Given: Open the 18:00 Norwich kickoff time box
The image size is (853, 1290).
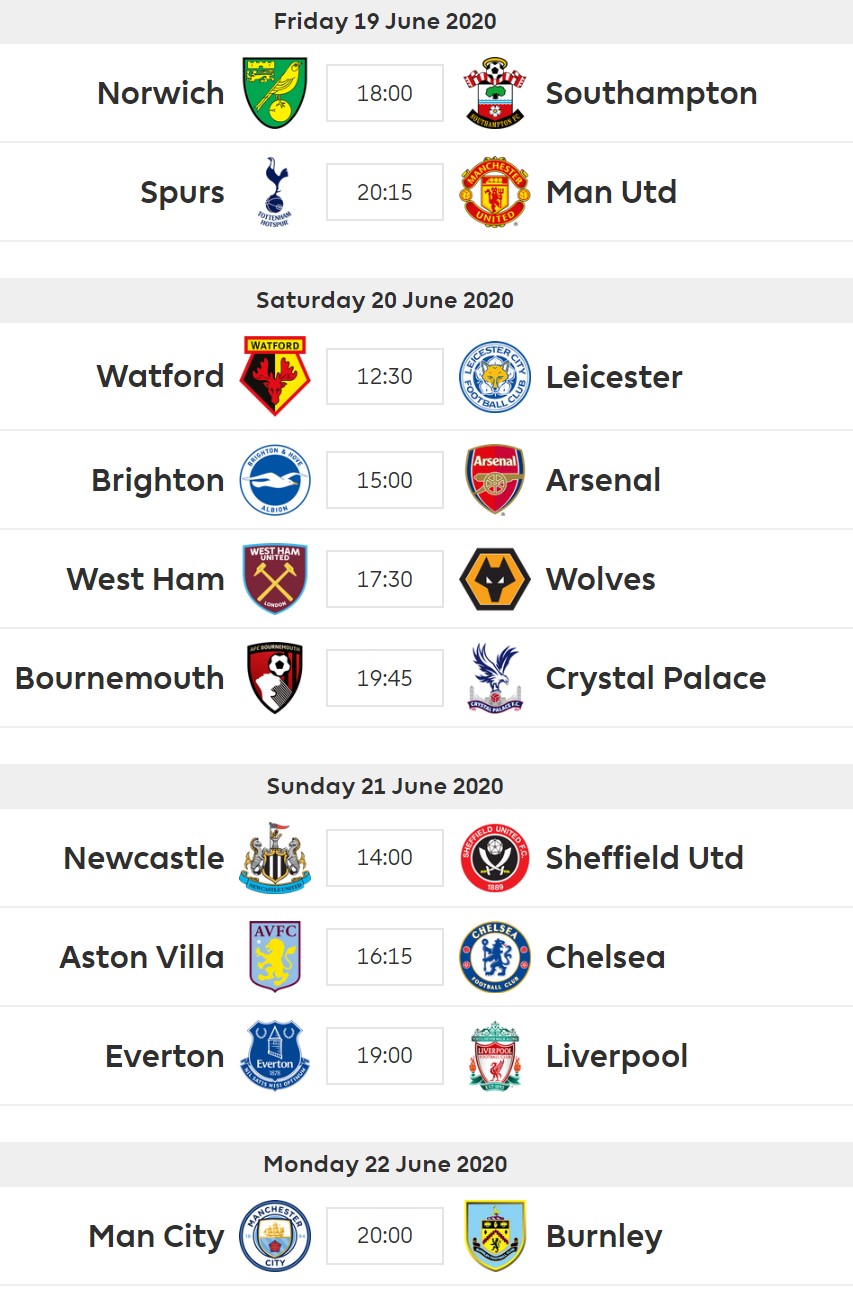Looking at the screenshot, I should [385, 93].
